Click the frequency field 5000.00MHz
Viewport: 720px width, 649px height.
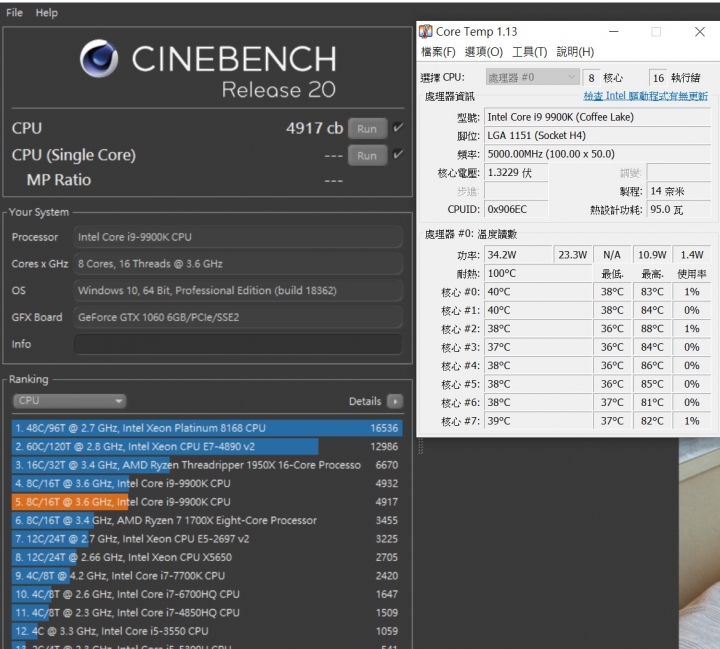[597, 154]
